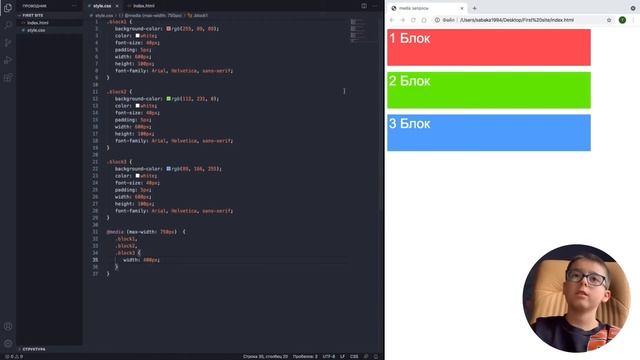Open the Extensions view
The image size is (640, 360).
coord(8,78)
